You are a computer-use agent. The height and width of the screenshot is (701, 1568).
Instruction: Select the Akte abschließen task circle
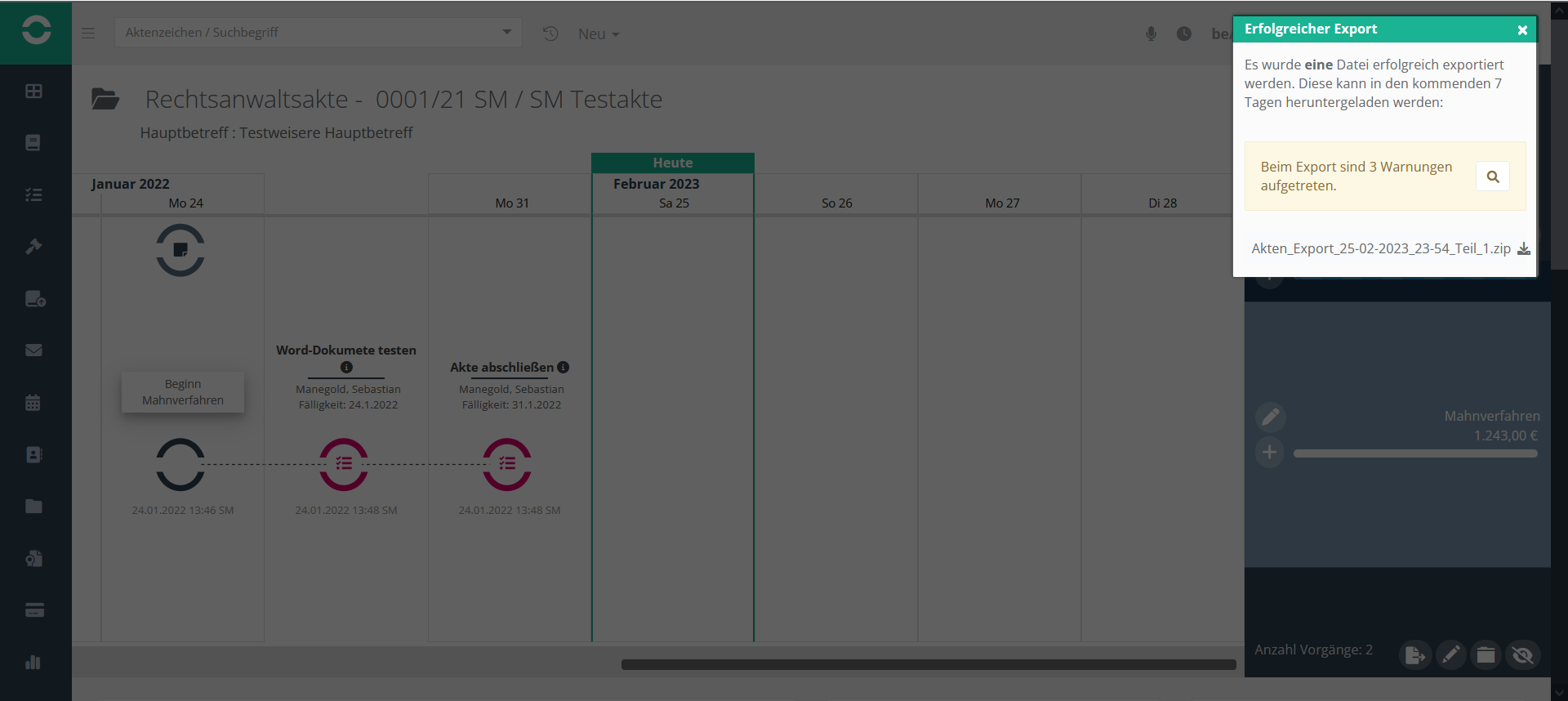click(x=506, y=464)
